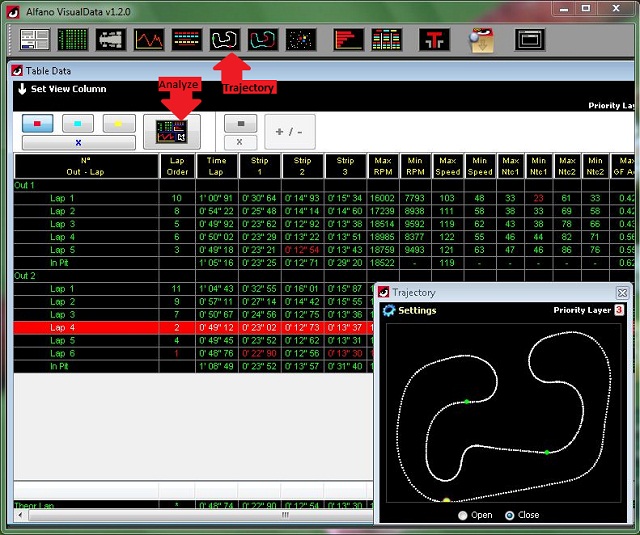Open the white Trajectory track icon
Image resolution: width=640 pixels, height=535 pixels.
pos(225,40)
